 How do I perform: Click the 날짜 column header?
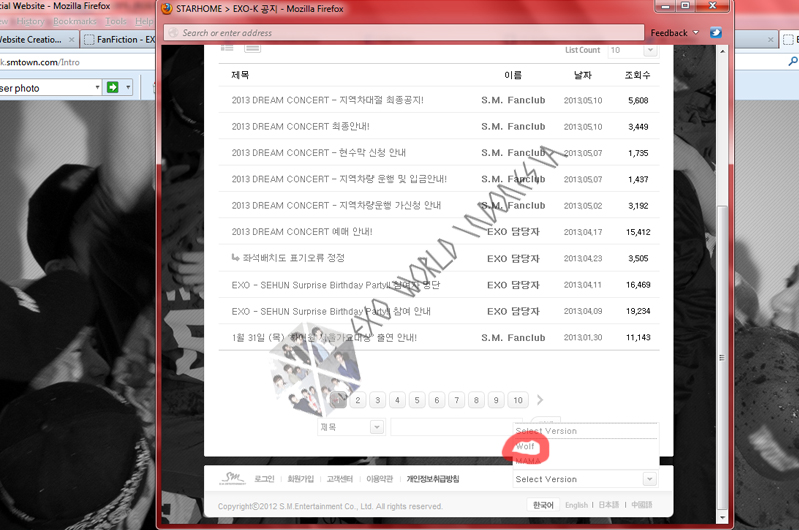(x=582, y=75)
